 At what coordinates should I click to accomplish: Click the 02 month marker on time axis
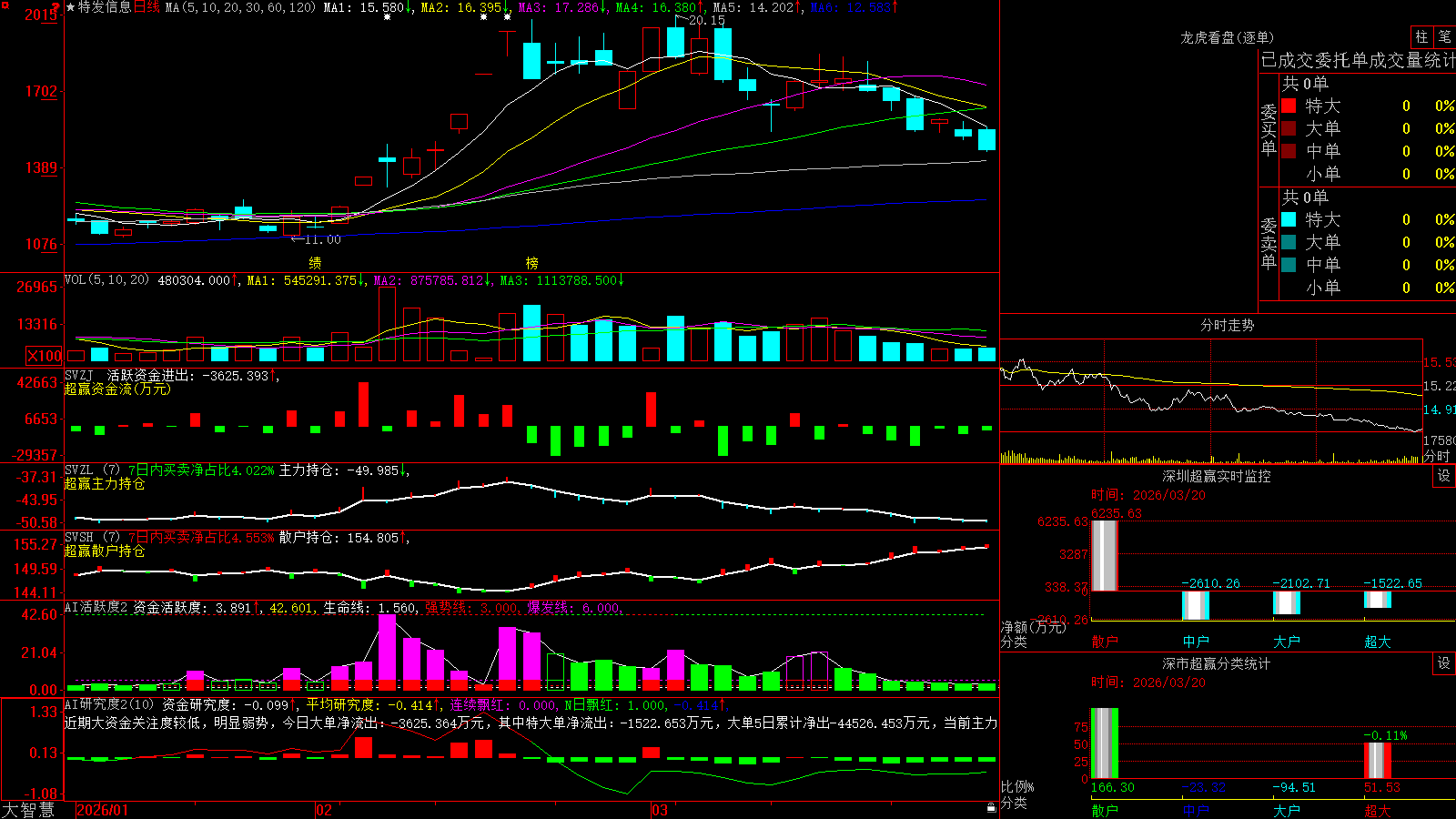pos(324,810)
